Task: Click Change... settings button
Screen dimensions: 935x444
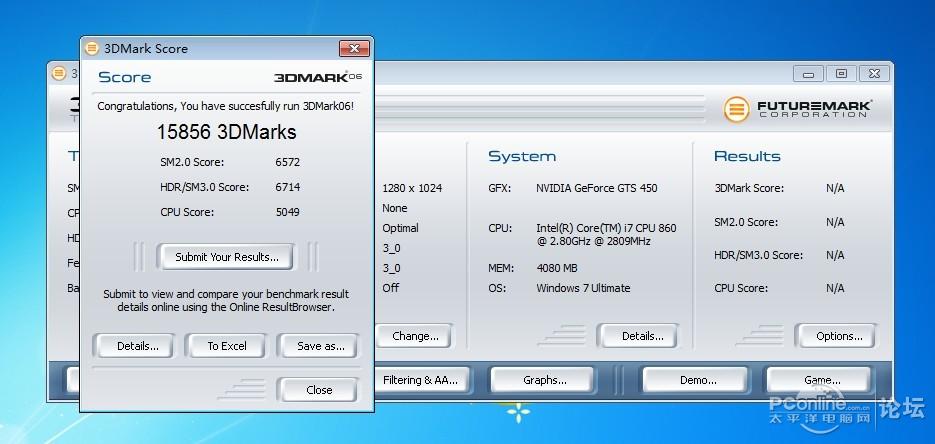Action: click(x=415, y=336)
